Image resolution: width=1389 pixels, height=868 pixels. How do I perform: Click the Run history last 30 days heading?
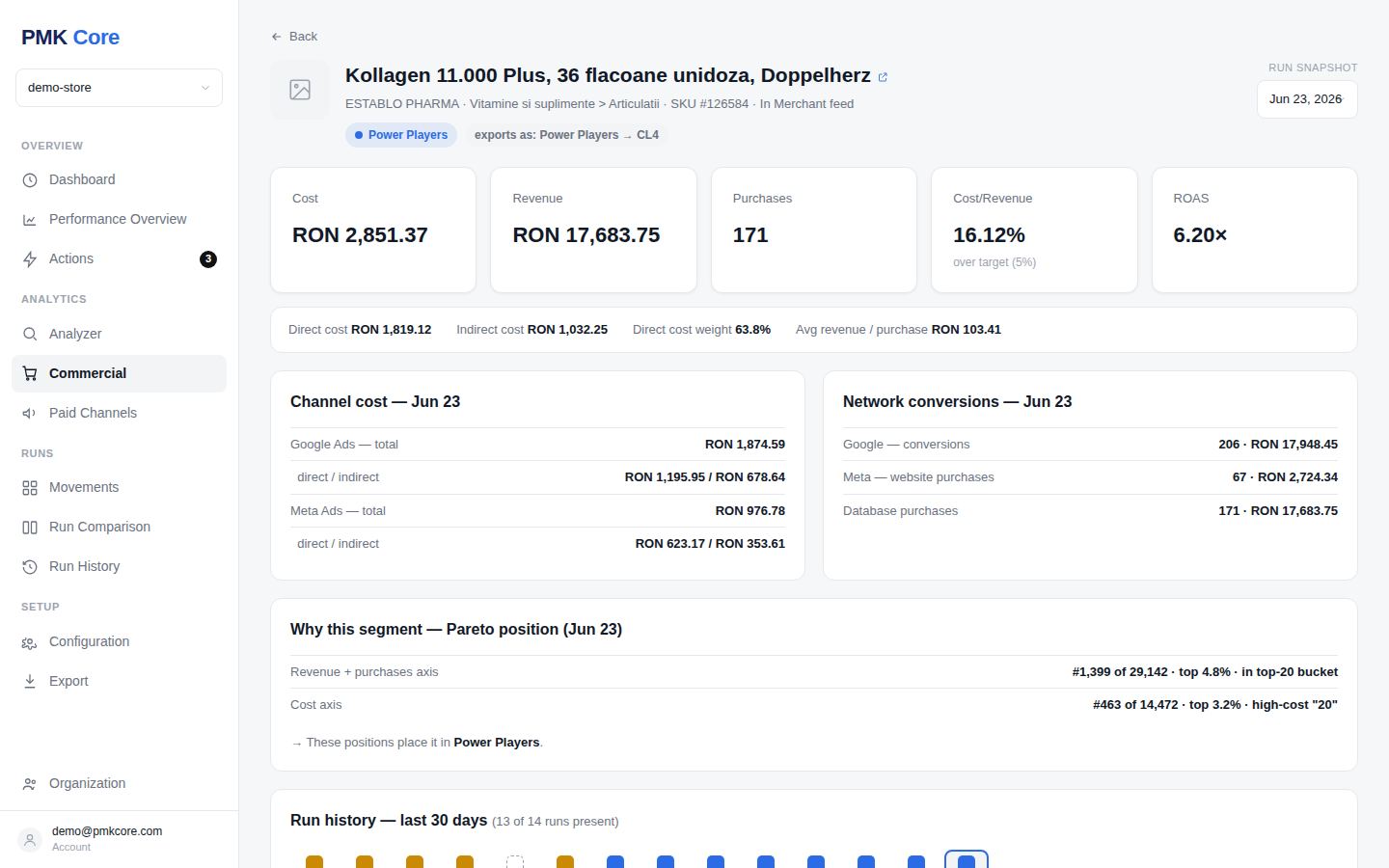point(389,821)
